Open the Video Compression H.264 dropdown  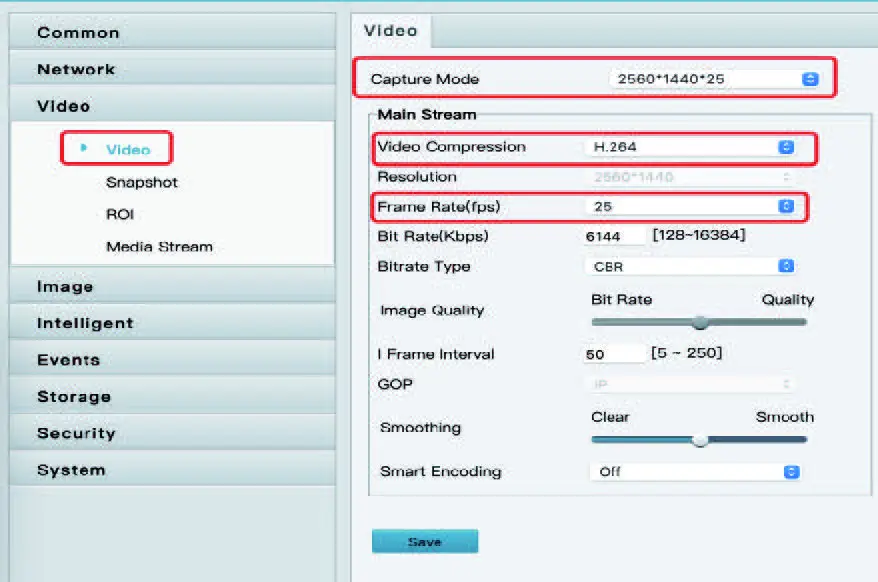690,147
